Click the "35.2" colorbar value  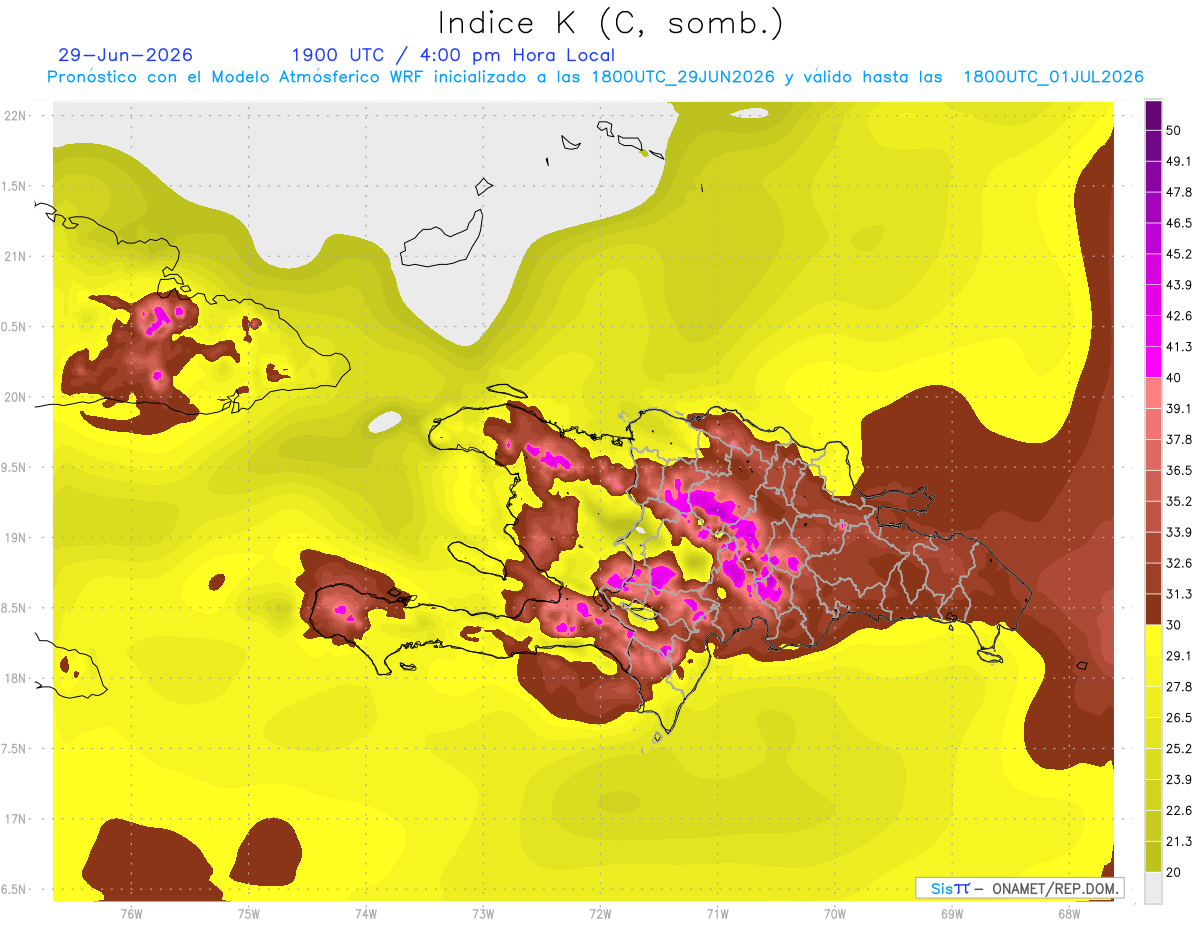point(1179,501)
